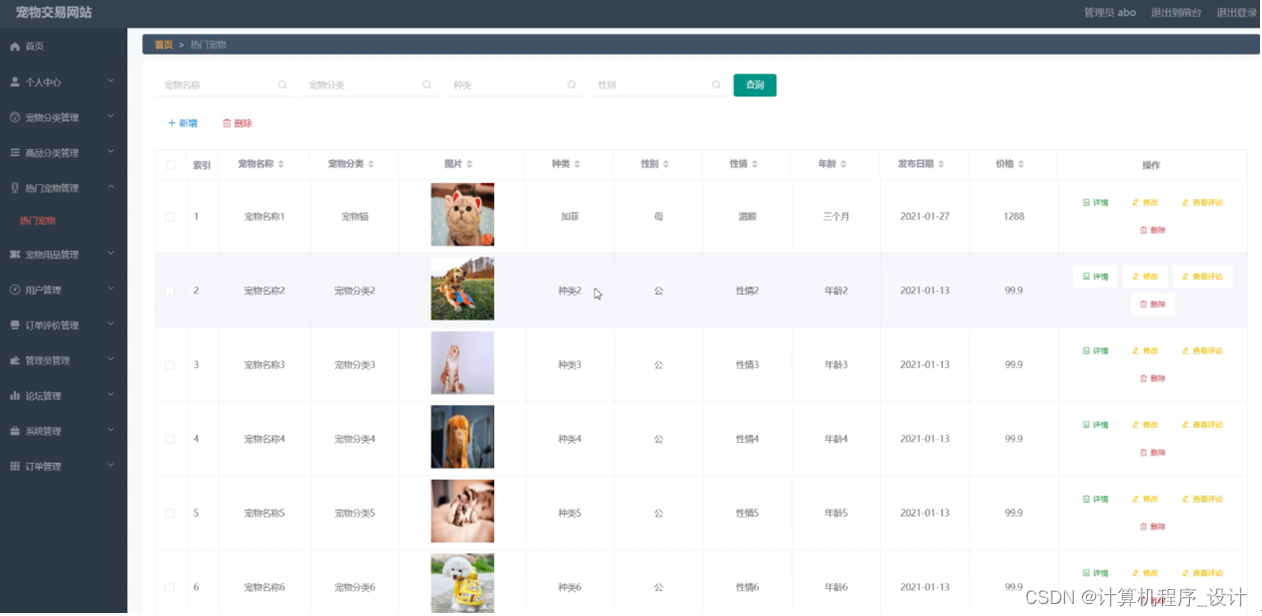
Task: Expand the 论坛管理 menu chevron
Action: coord(111,396)
